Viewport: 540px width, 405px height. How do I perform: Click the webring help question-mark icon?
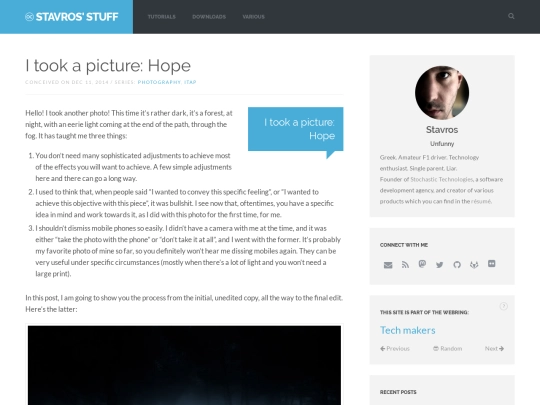[503, 306]
